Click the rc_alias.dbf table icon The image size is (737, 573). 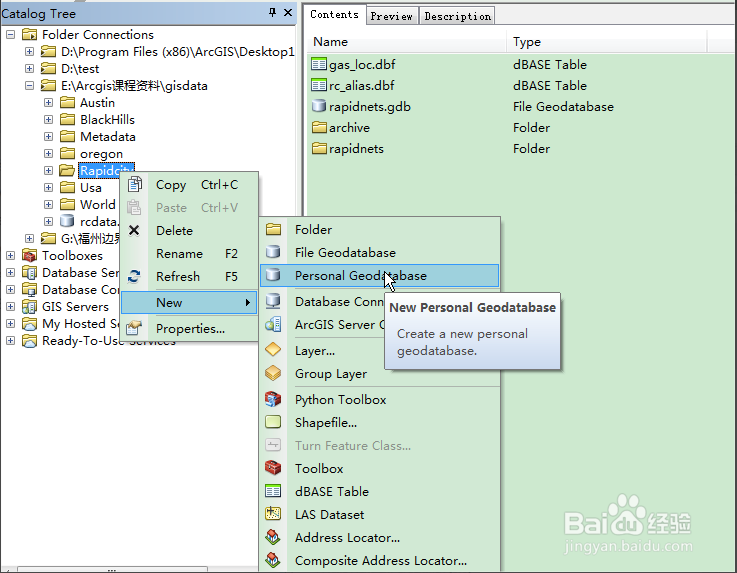click(319, 86)
